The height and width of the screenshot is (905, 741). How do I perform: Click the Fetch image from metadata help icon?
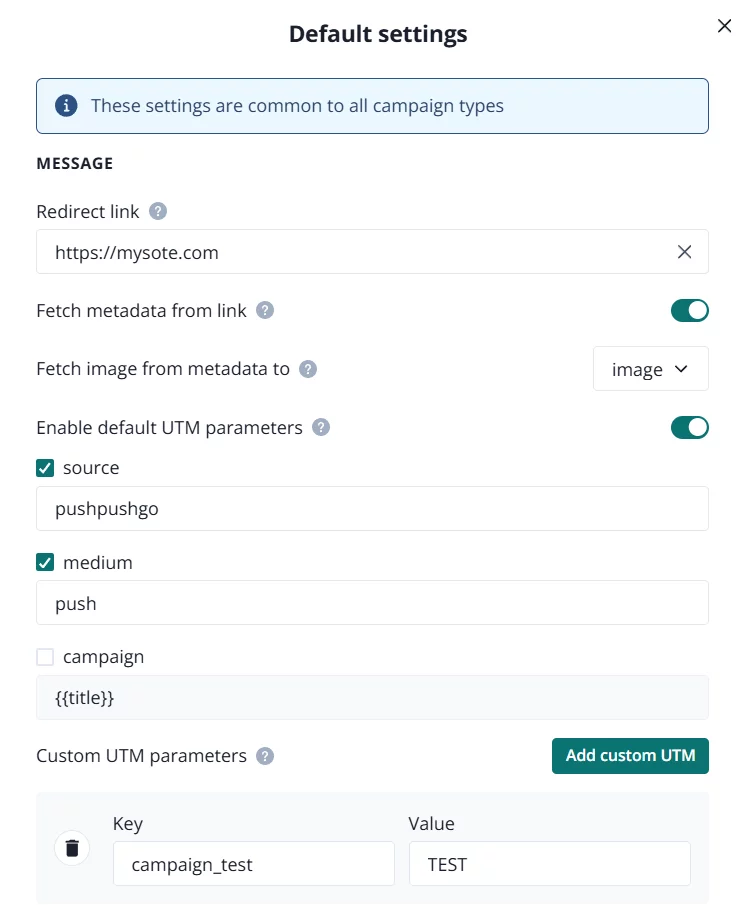[x=308, y=369]
